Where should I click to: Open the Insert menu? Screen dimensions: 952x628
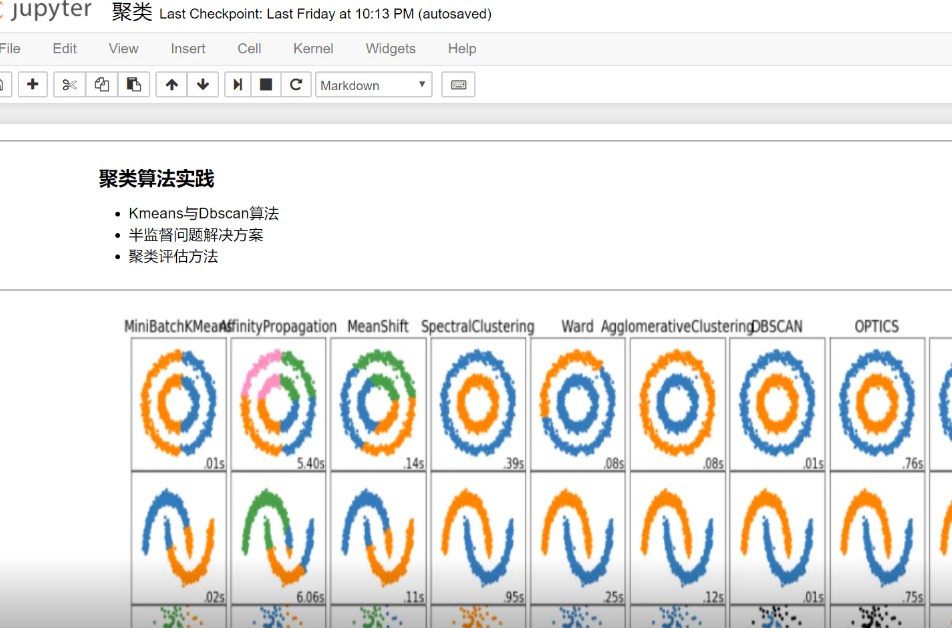[188, 48]
